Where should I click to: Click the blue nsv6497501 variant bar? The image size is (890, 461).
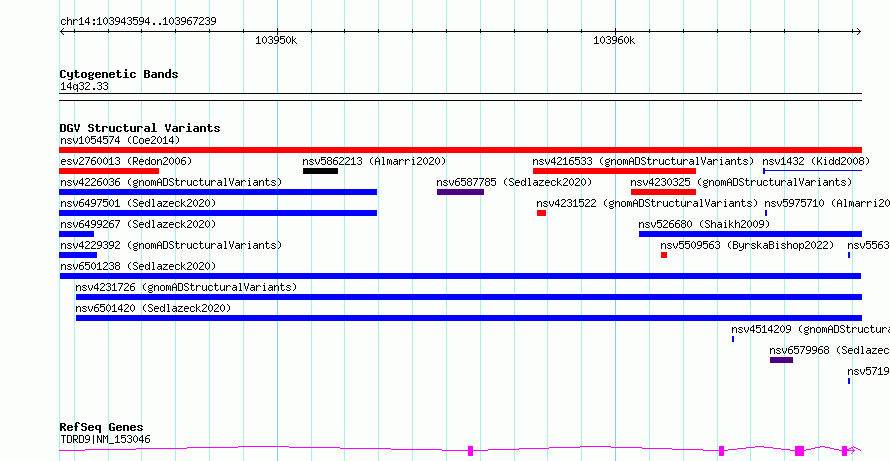[218, 213]
